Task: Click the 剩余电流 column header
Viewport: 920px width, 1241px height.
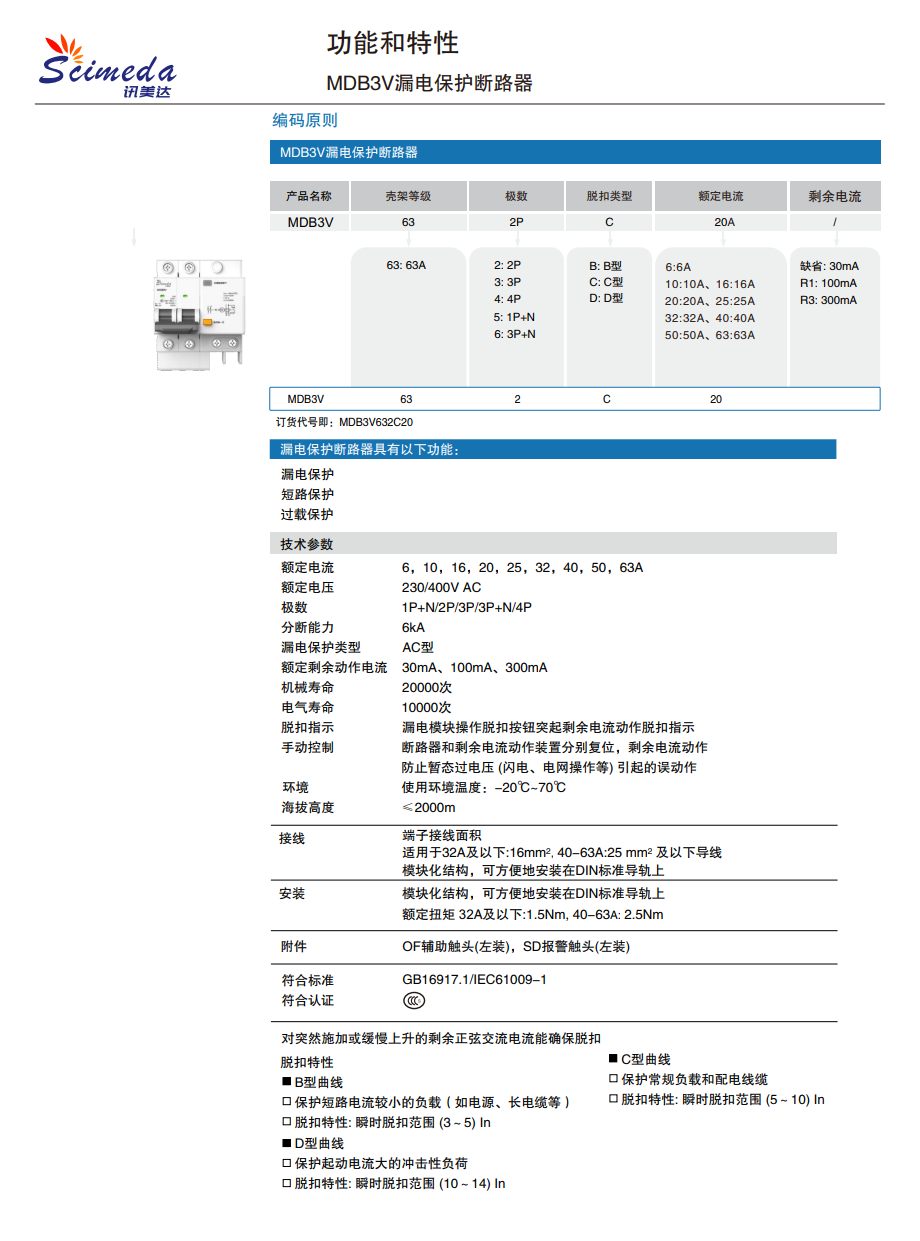Action: tap(834, 196)
